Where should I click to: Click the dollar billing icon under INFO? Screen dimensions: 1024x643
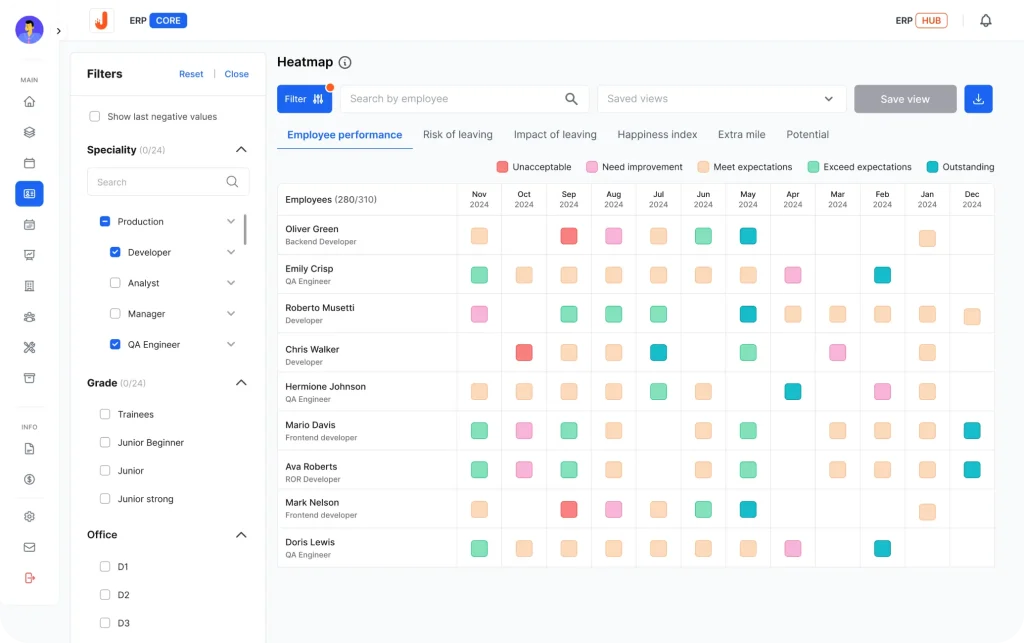[29, 479]
